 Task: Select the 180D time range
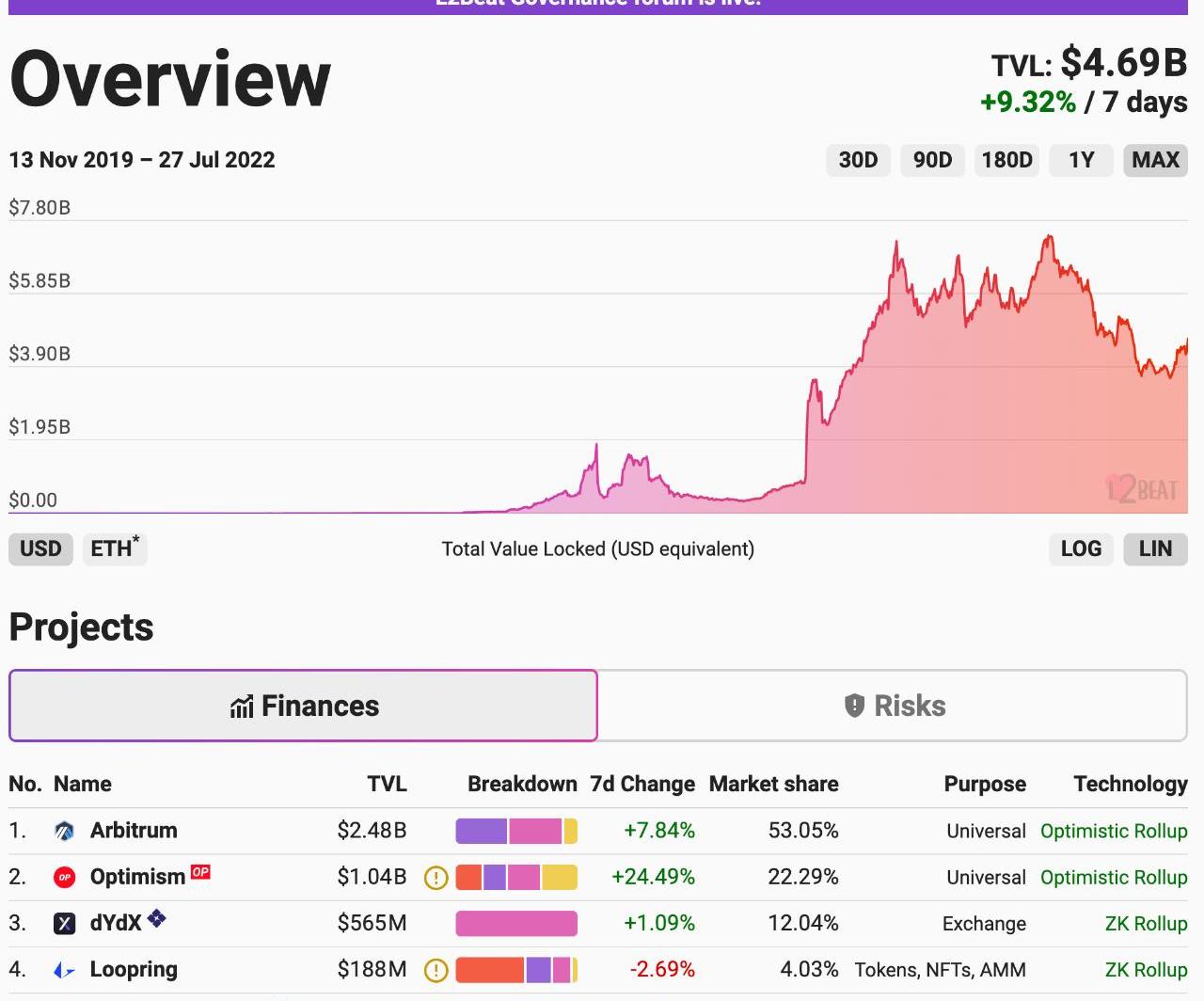(x=1006, y=160)
